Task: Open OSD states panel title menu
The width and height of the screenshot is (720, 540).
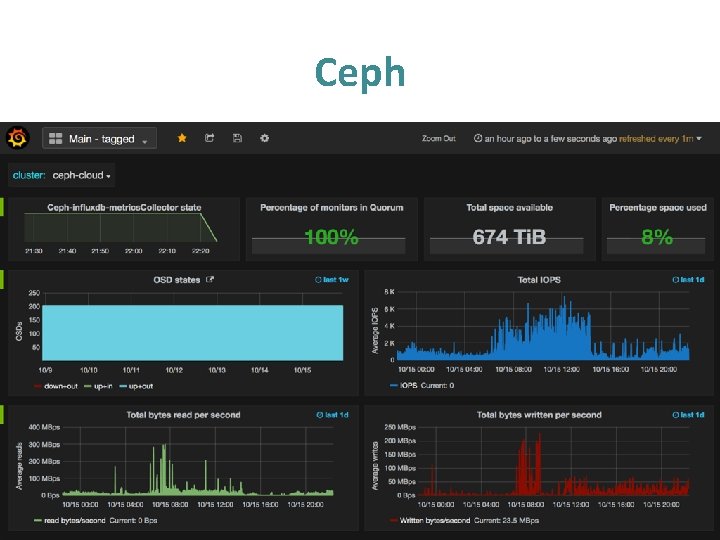Action: [x=176, y=280]
